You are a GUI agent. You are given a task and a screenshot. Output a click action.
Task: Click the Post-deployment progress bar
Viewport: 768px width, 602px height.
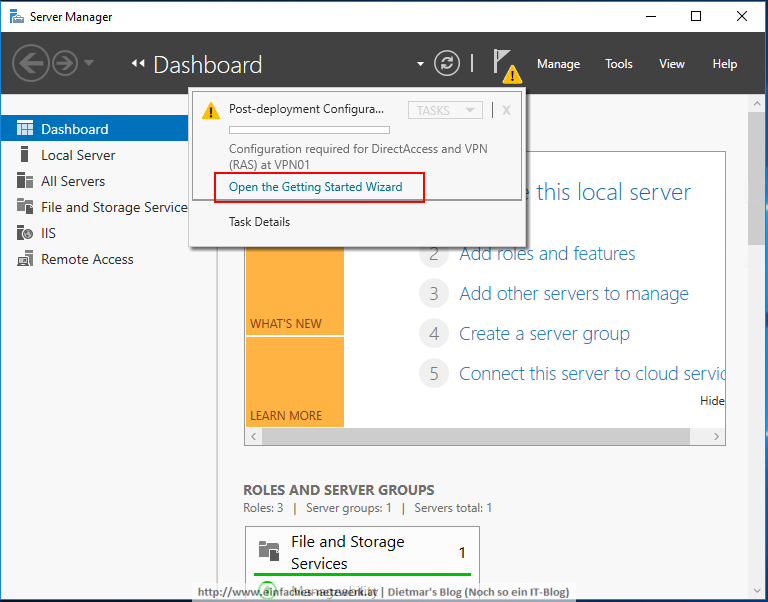[309, 130]
